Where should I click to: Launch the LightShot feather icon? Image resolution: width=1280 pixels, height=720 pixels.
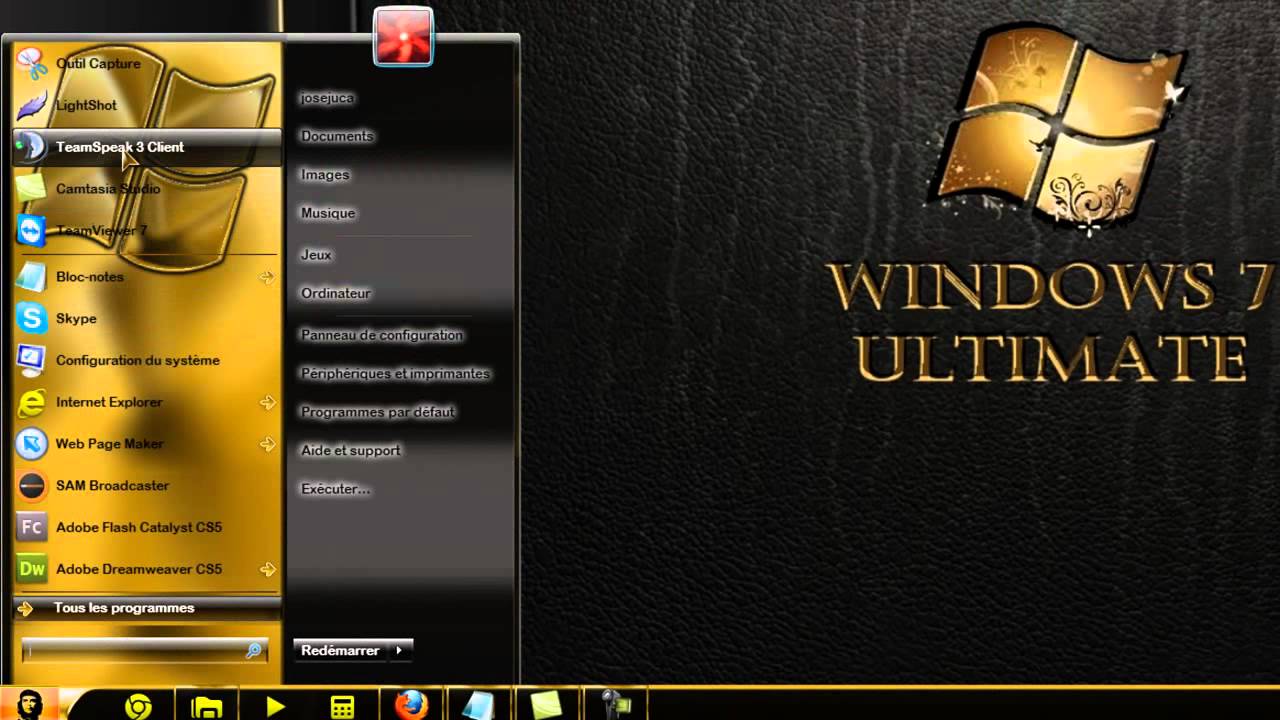tap(32, 105)
